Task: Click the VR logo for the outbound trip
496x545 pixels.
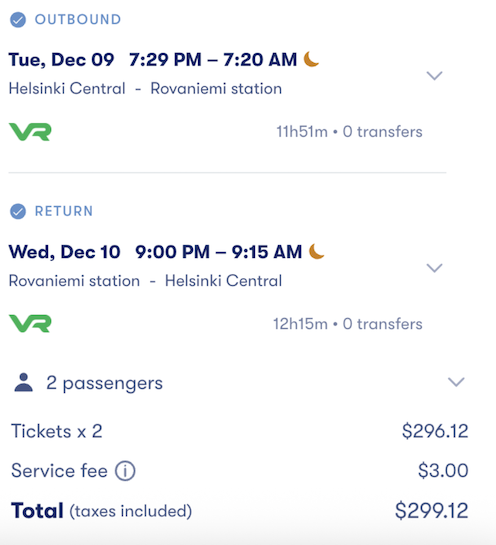Action: [x=30, y=132]
